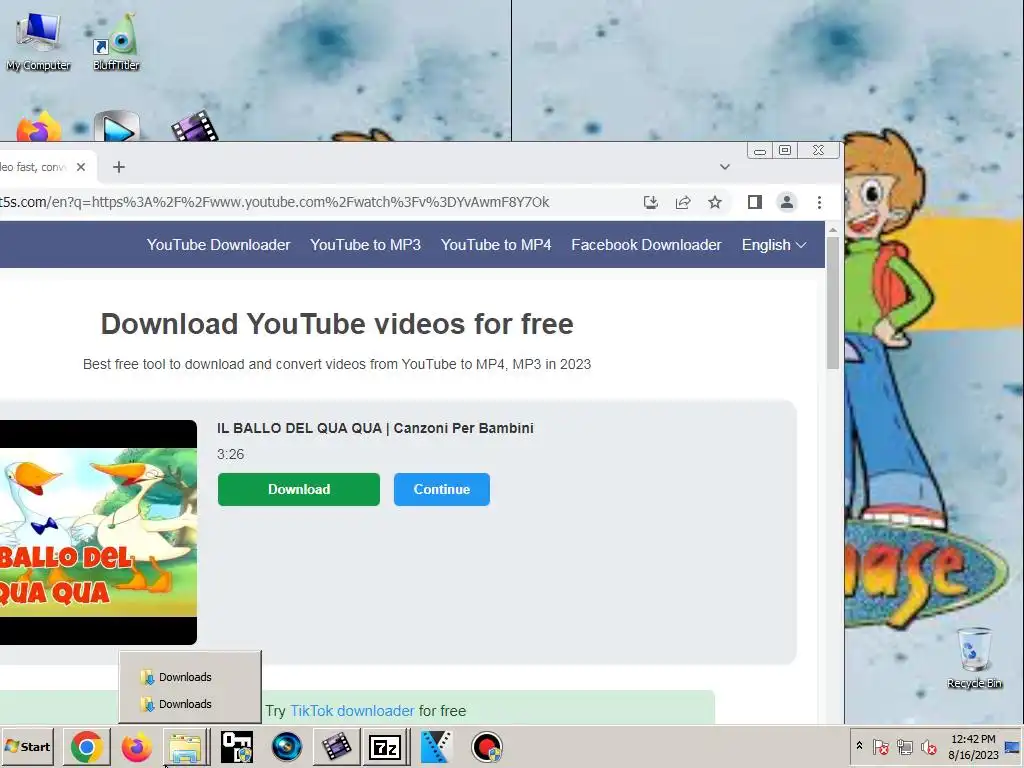
Task: Open the screen recorder taskbar icon
Action: tap(487, 747)
